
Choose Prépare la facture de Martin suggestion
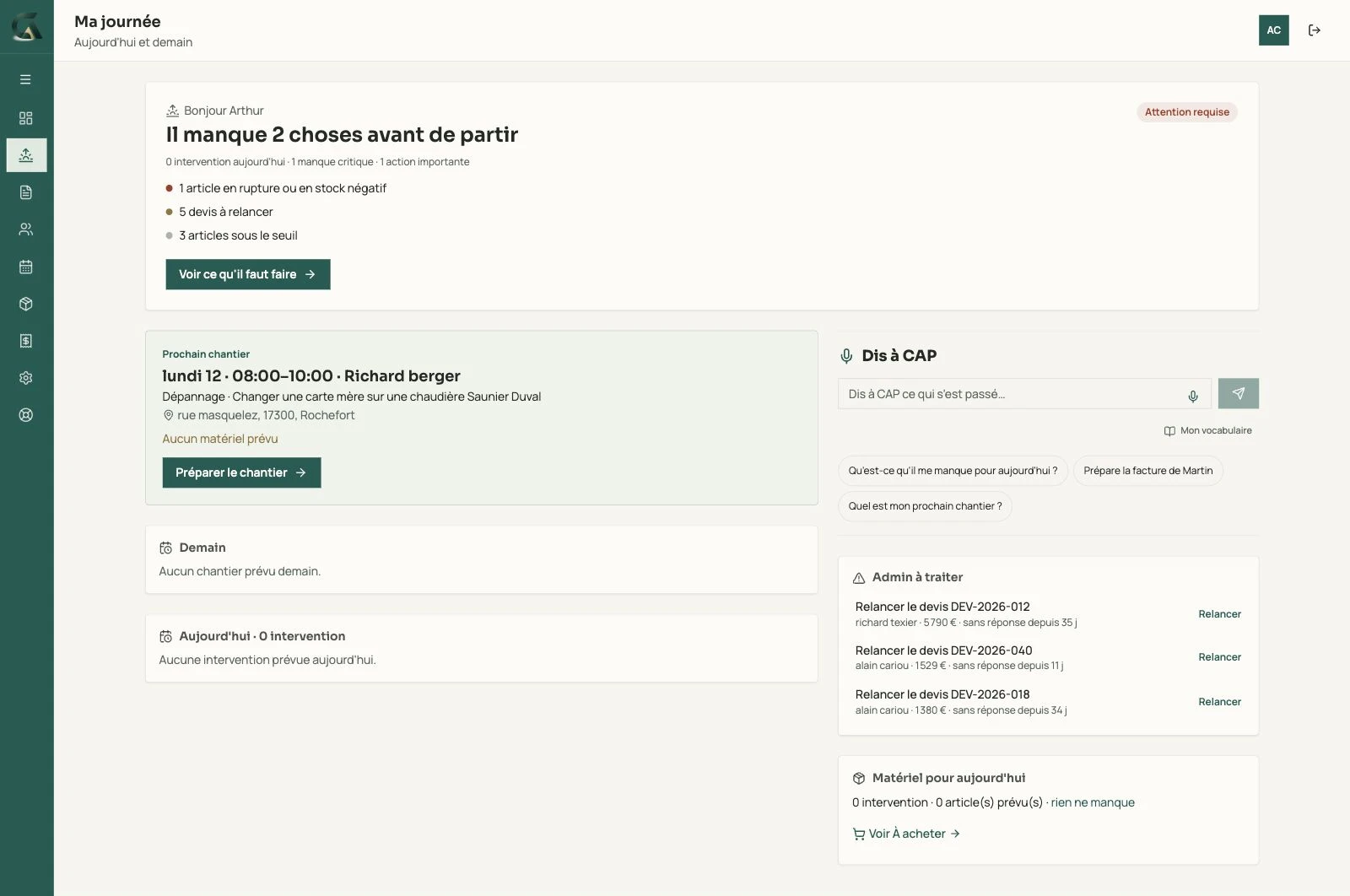point(1148,471)
